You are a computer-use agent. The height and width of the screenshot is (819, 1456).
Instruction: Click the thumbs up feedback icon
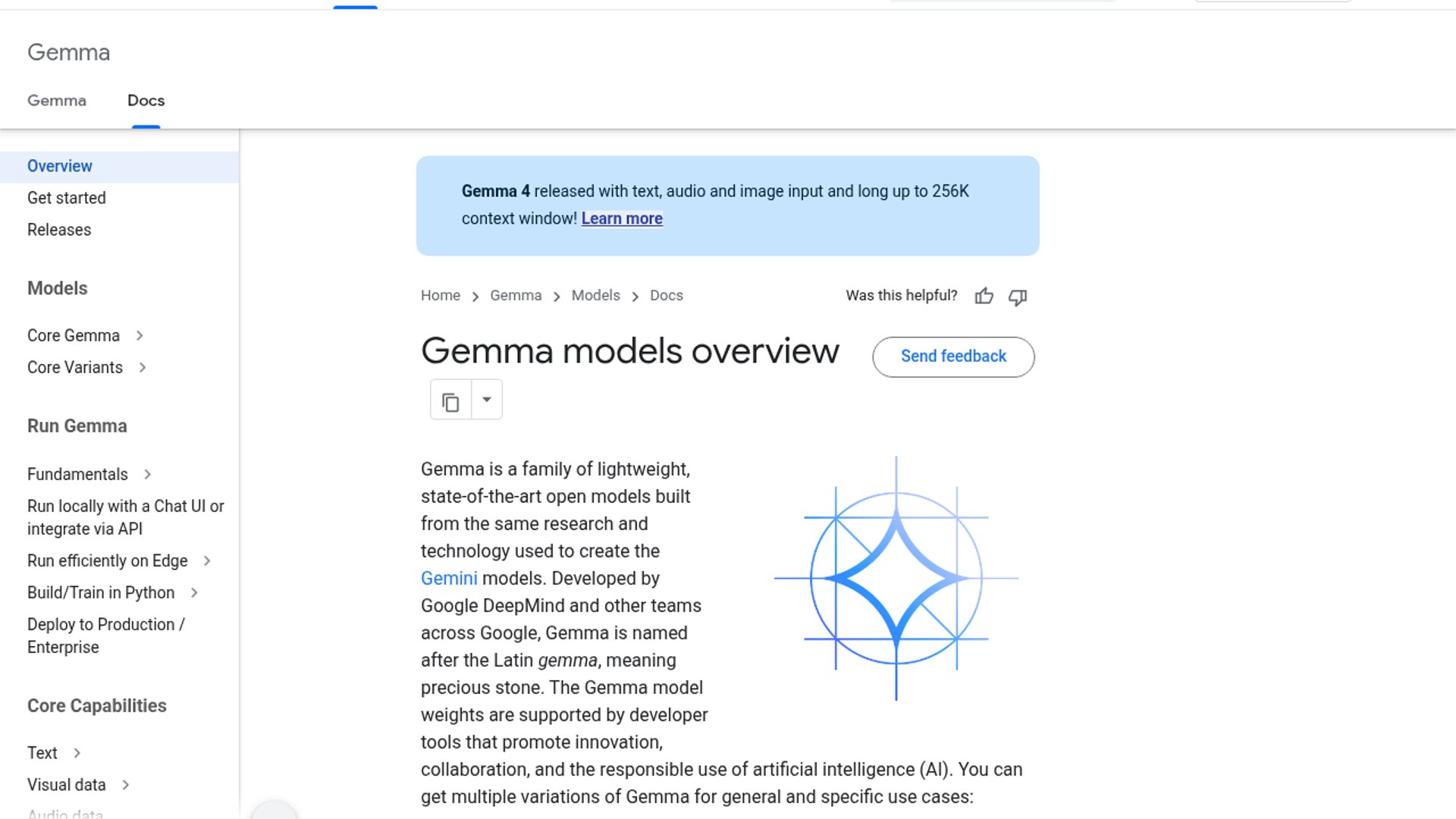coord(984,297)
